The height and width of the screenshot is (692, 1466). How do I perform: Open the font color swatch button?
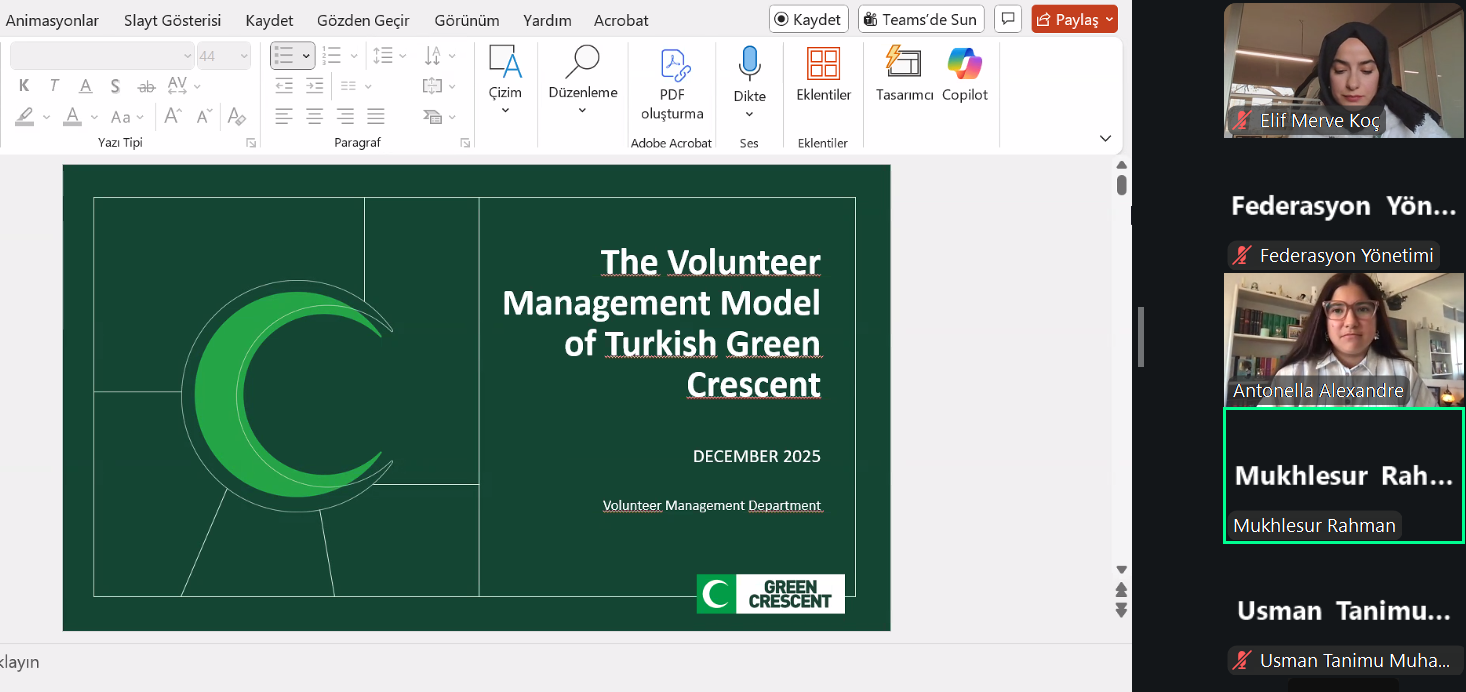click(72, 116)
